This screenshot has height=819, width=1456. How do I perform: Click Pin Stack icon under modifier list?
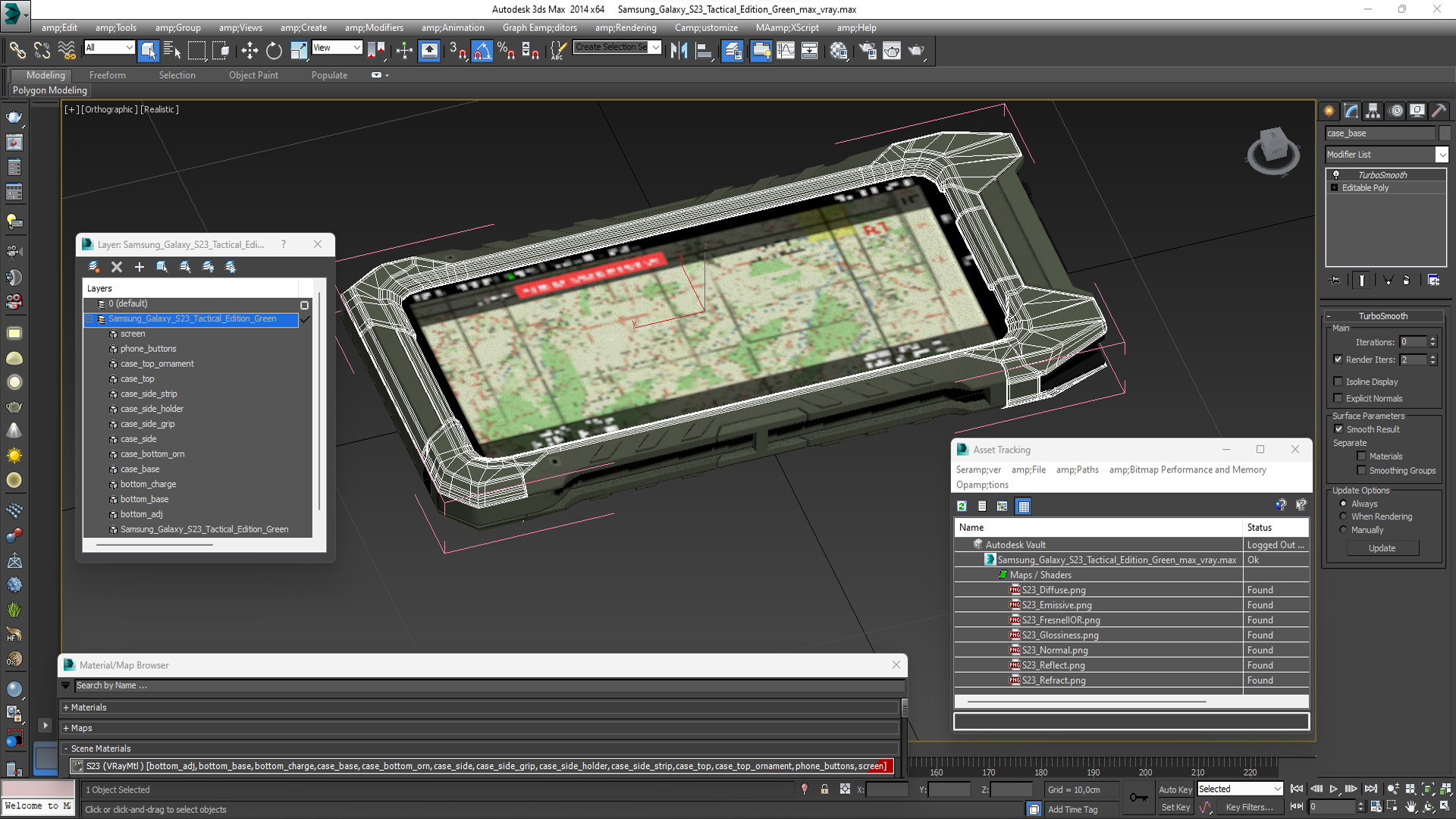click(1335, 280)
